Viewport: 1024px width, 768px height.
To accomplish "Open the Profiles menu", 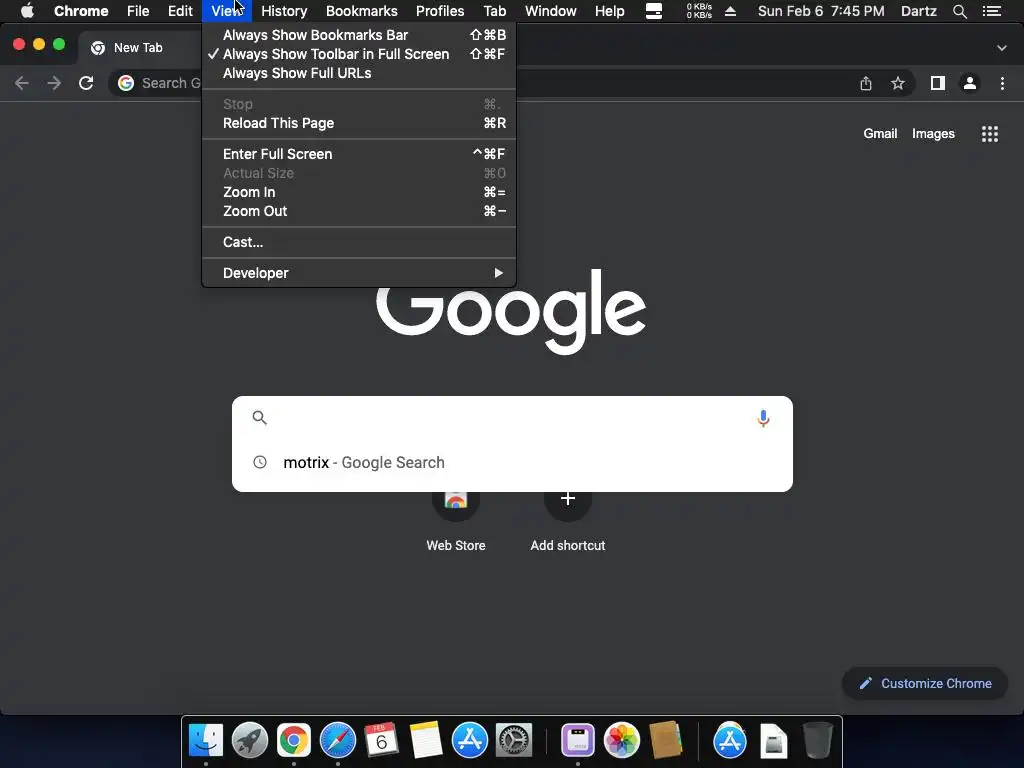I will tap(440, 11).
